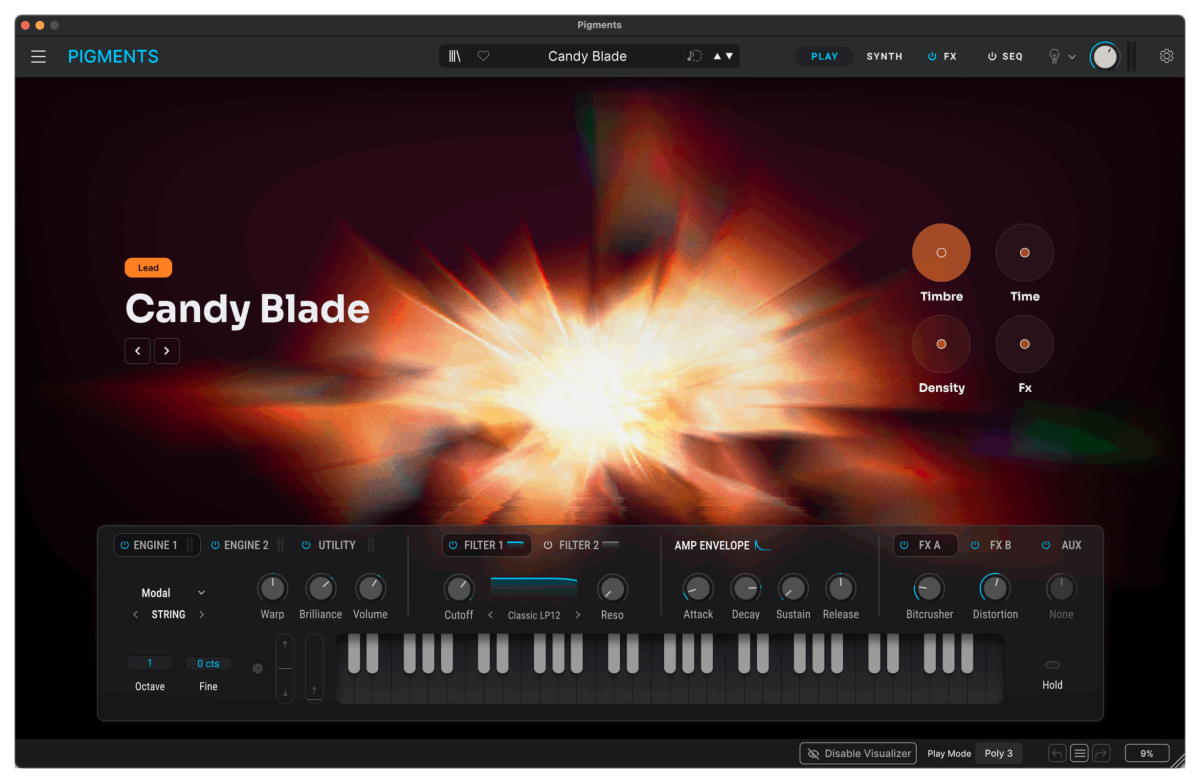Click the Time macro pad

click(x=1024, y=253)
